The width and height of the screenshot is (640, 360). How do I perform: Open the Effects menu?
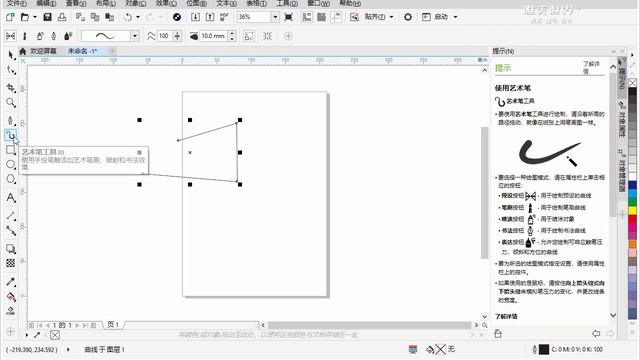click(x=166, y=3)
